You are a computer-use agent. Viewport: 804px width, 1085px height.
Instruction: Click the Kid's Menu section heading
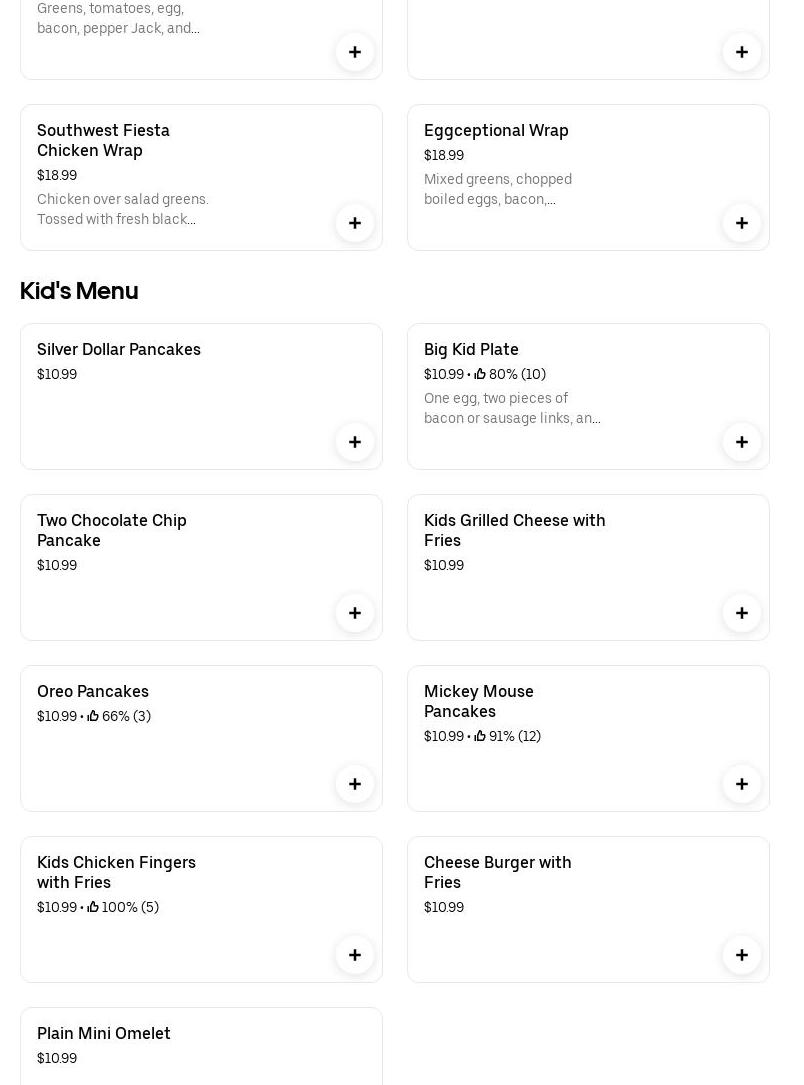79,291
